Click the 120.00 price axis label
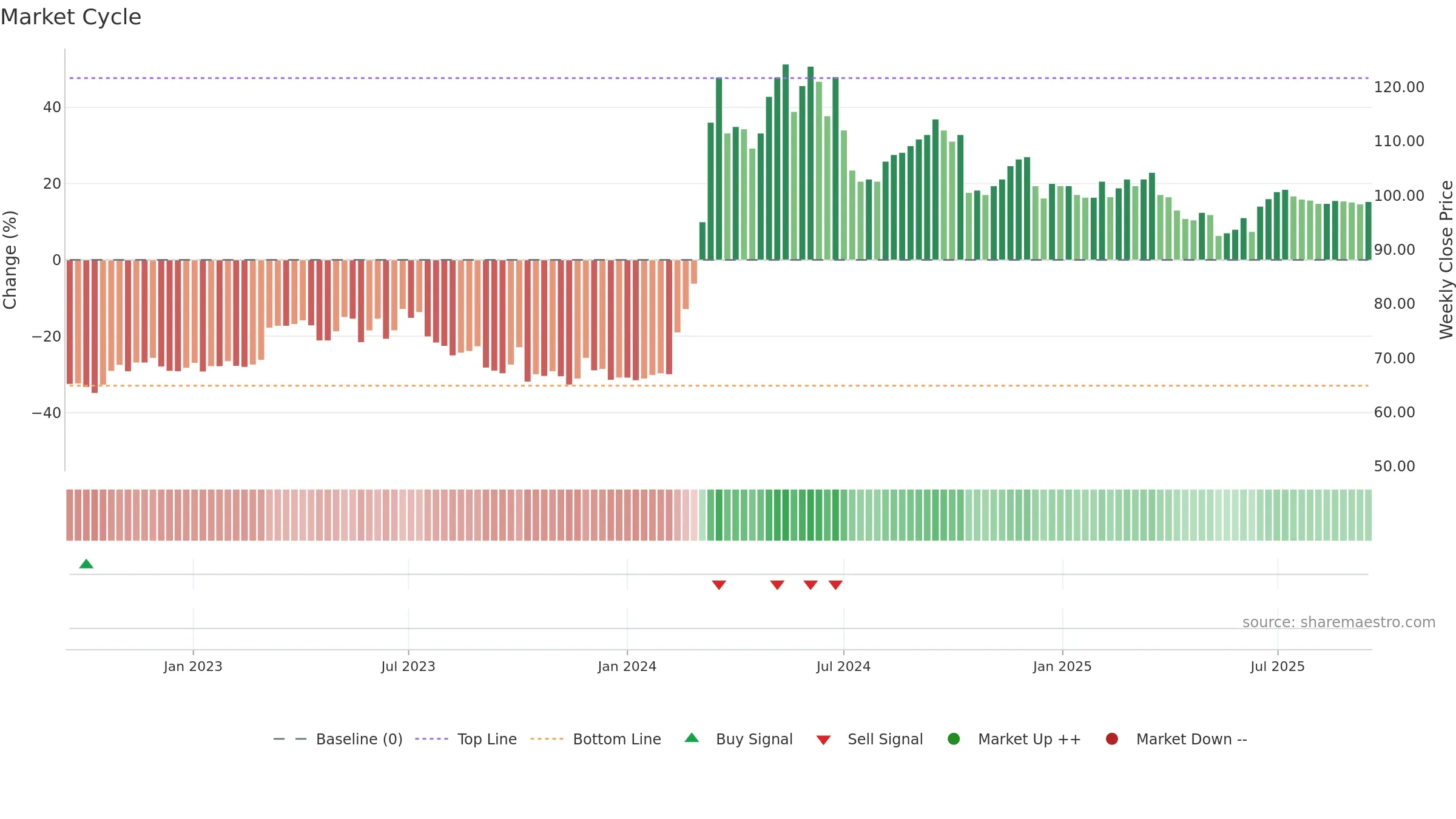The width and height of the screenshot is (1456, 819). click(1399, 87)
